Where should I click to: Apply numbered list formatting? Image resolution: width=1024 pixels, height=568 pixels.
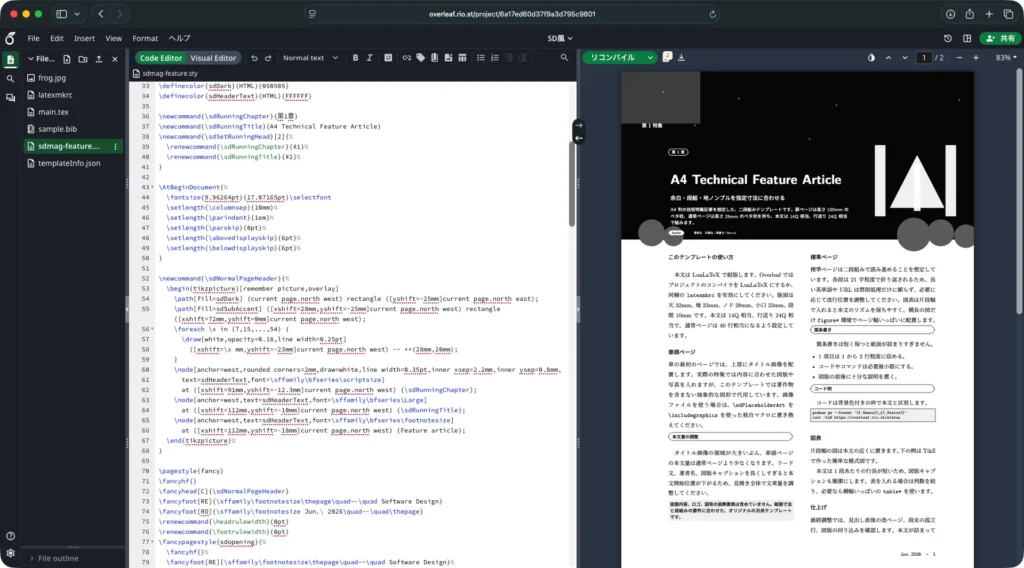tap(495, 58)
